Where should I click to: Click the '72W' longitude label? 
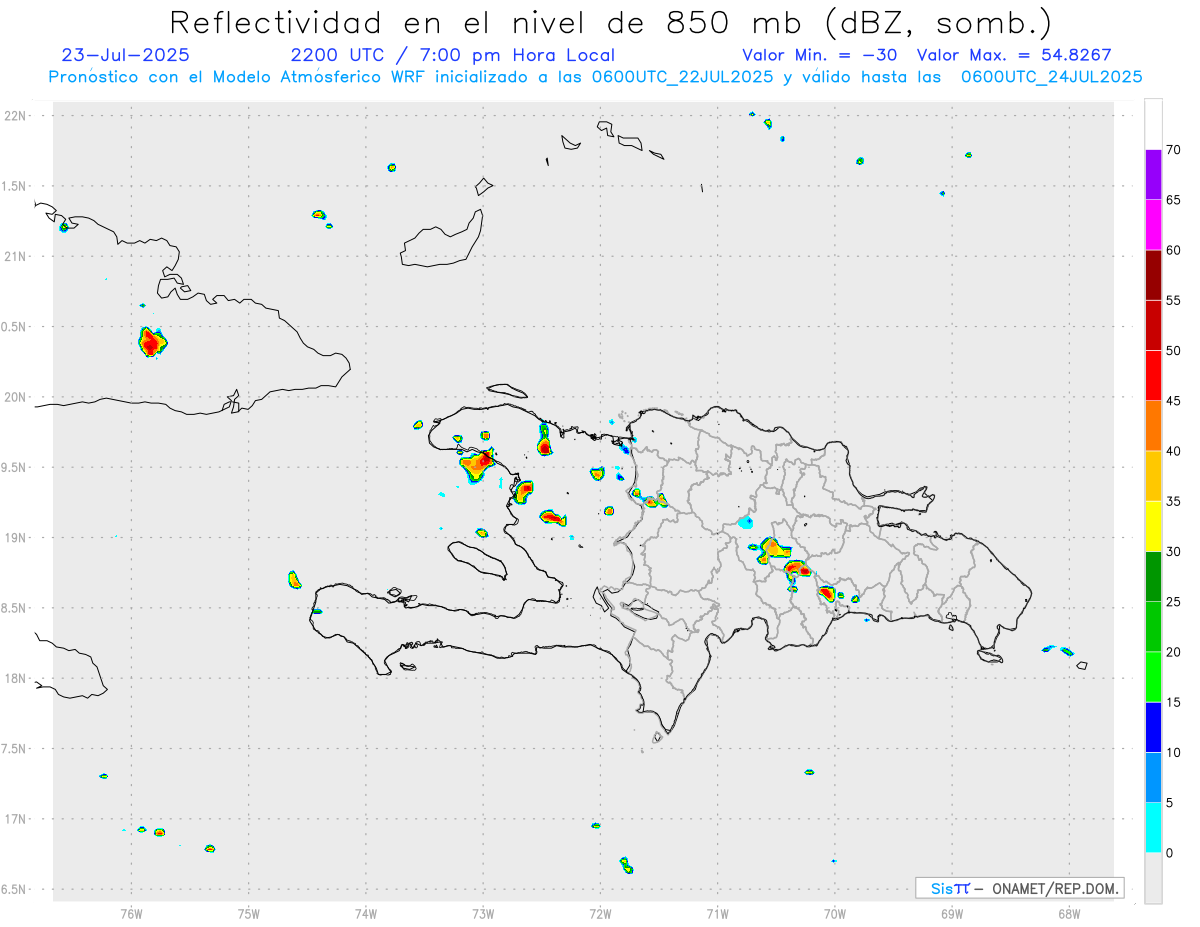point(600,912)
